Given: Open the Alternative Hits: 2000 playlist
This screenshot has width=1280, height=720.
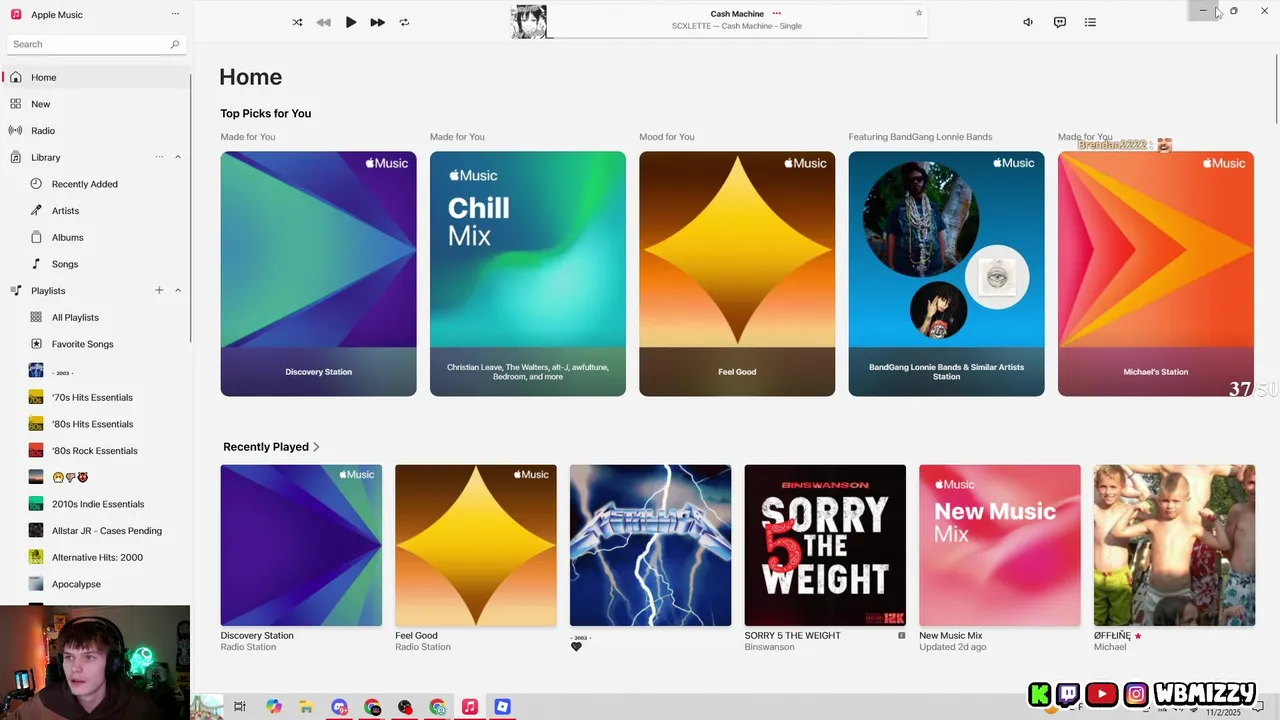Looking at the screenshot, I should [x=95, y=557].
